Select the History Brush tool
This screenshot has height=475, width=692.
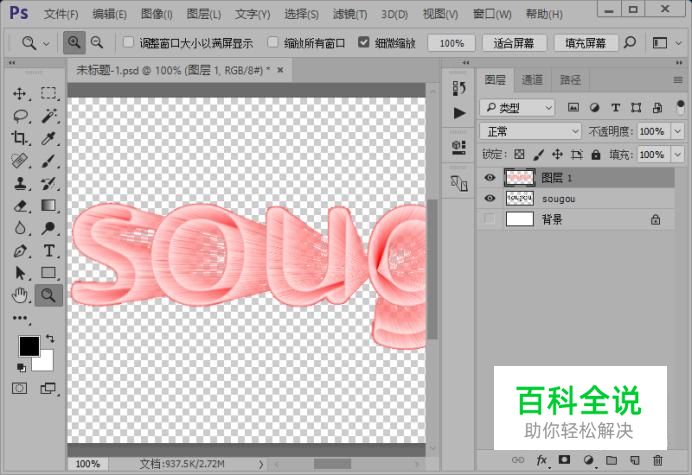pyautogui.click(x=48, y=183)
